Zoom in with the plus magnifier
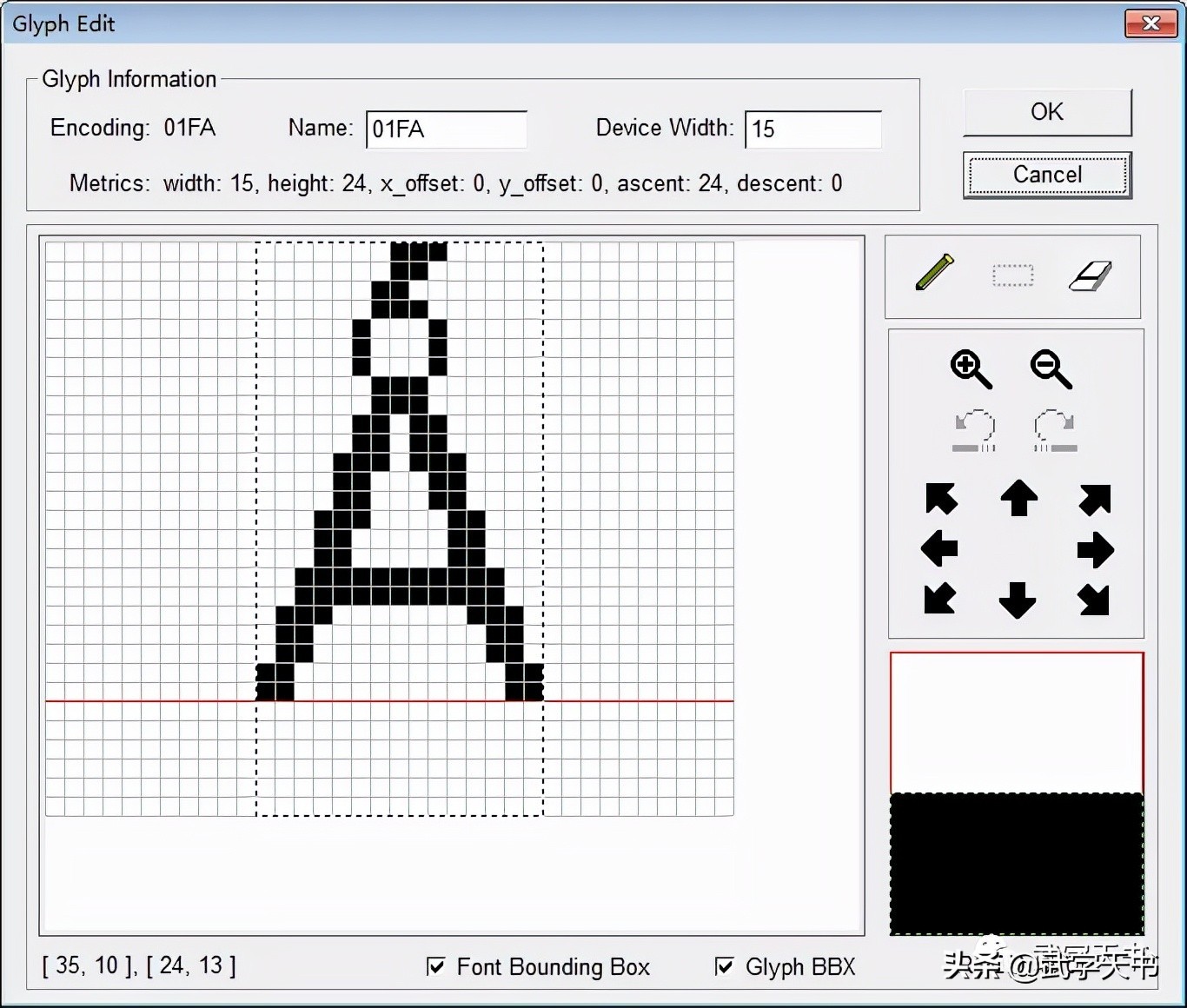Screen dimensions: 1187x1008 (971, 369)
